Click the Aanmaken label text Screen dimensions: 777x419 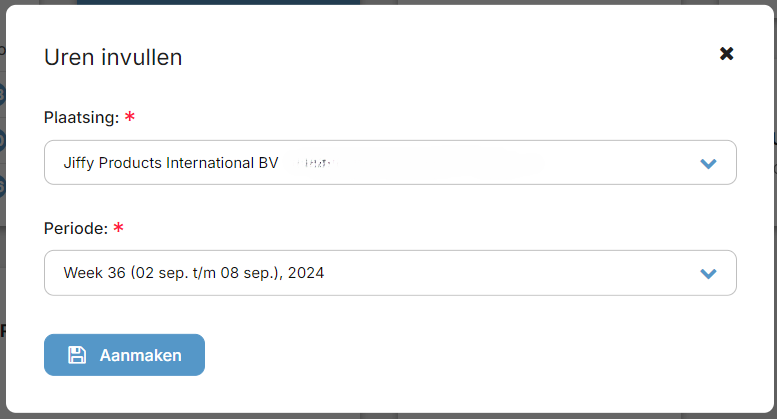(x=141, y=355)
